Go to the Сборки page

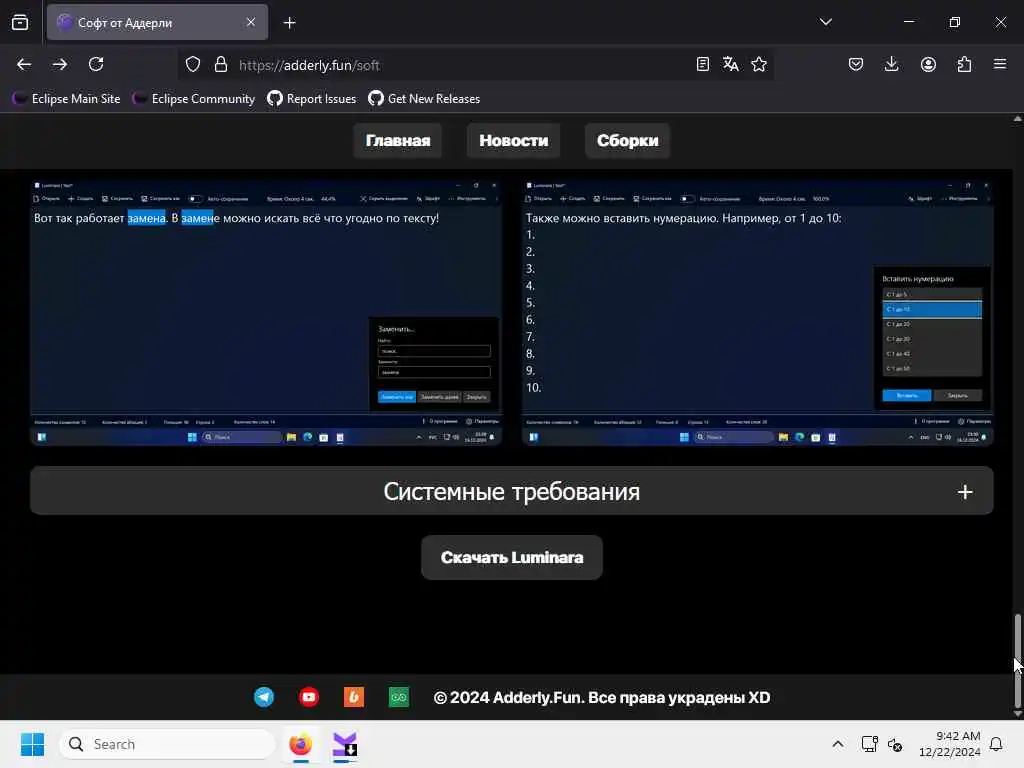[x=628, y=140]
